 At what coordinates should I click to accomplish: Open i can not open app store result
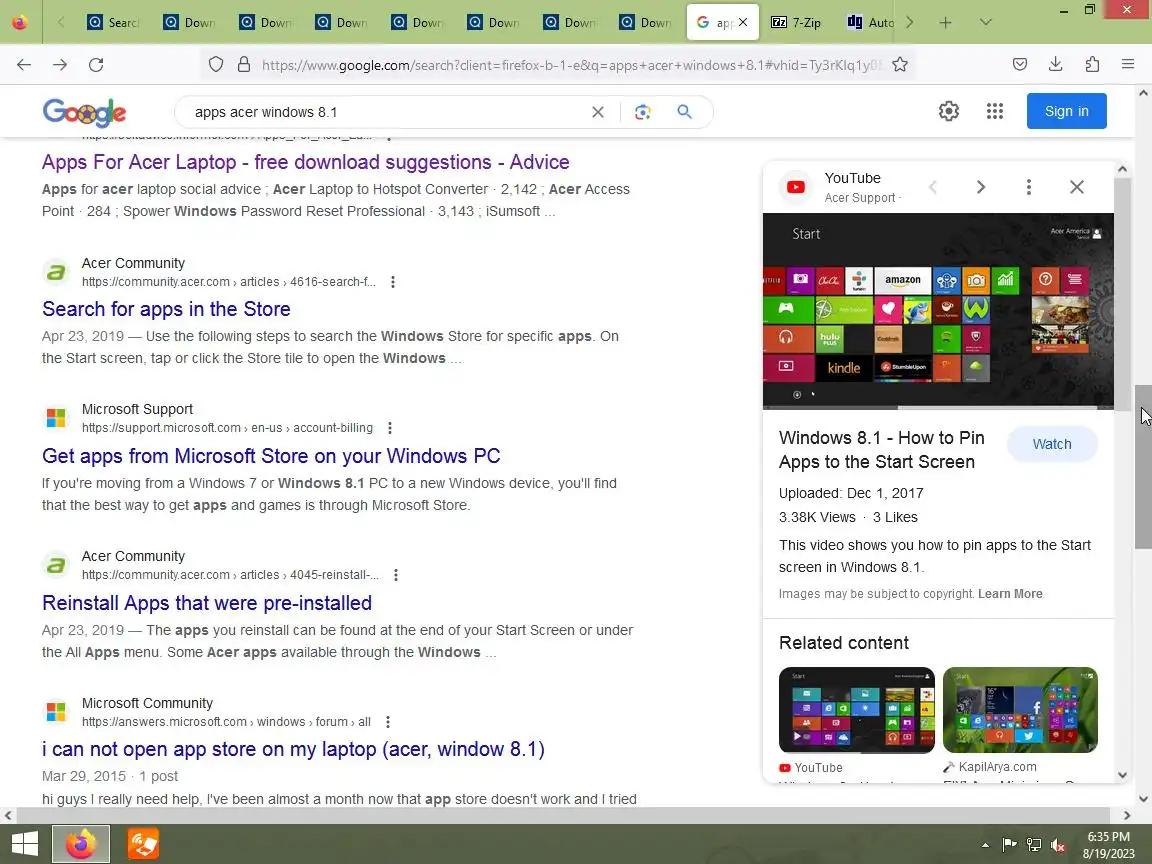click(x=293, y=749)
